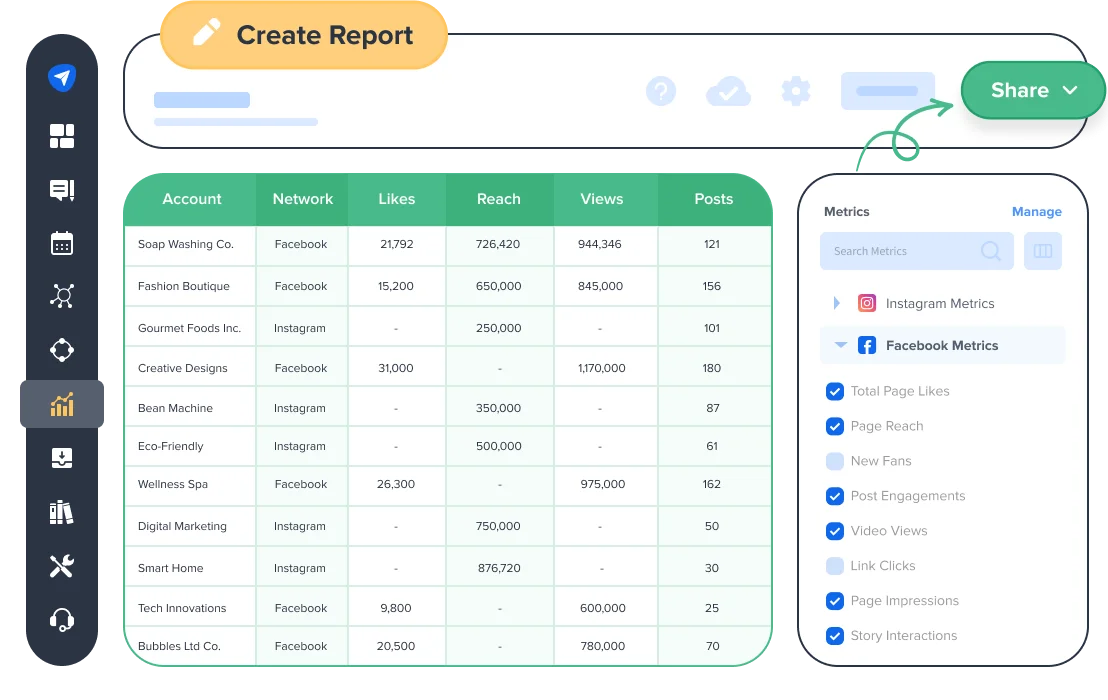Click the library books icon in sidebar
This screenshot has height=700, width=1108.
point(62,513)
